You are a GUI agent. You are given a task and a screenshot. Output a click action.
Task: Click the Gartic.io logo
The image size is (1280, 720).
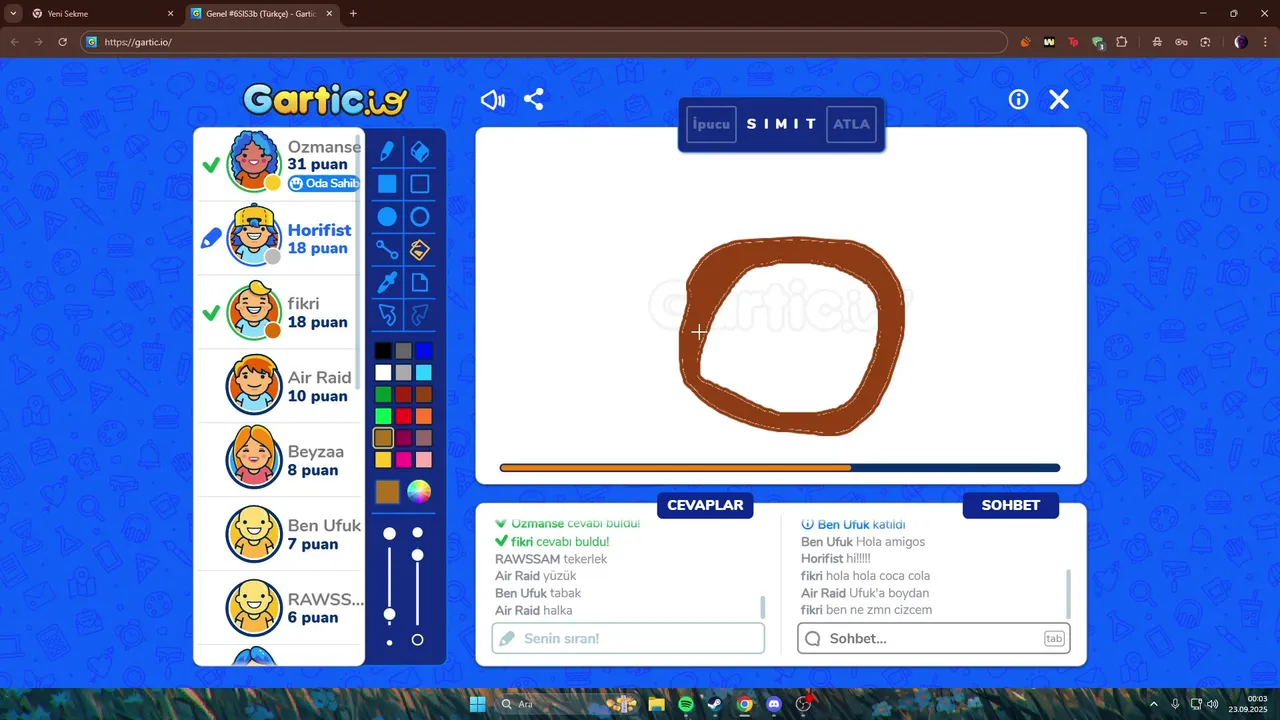coord(326,99)
